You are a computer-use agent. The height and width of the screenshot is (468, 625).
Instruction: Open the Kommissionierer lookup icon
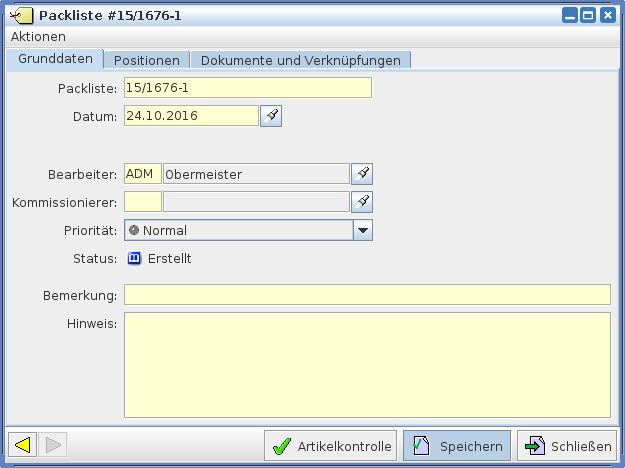tap(363, 202)
